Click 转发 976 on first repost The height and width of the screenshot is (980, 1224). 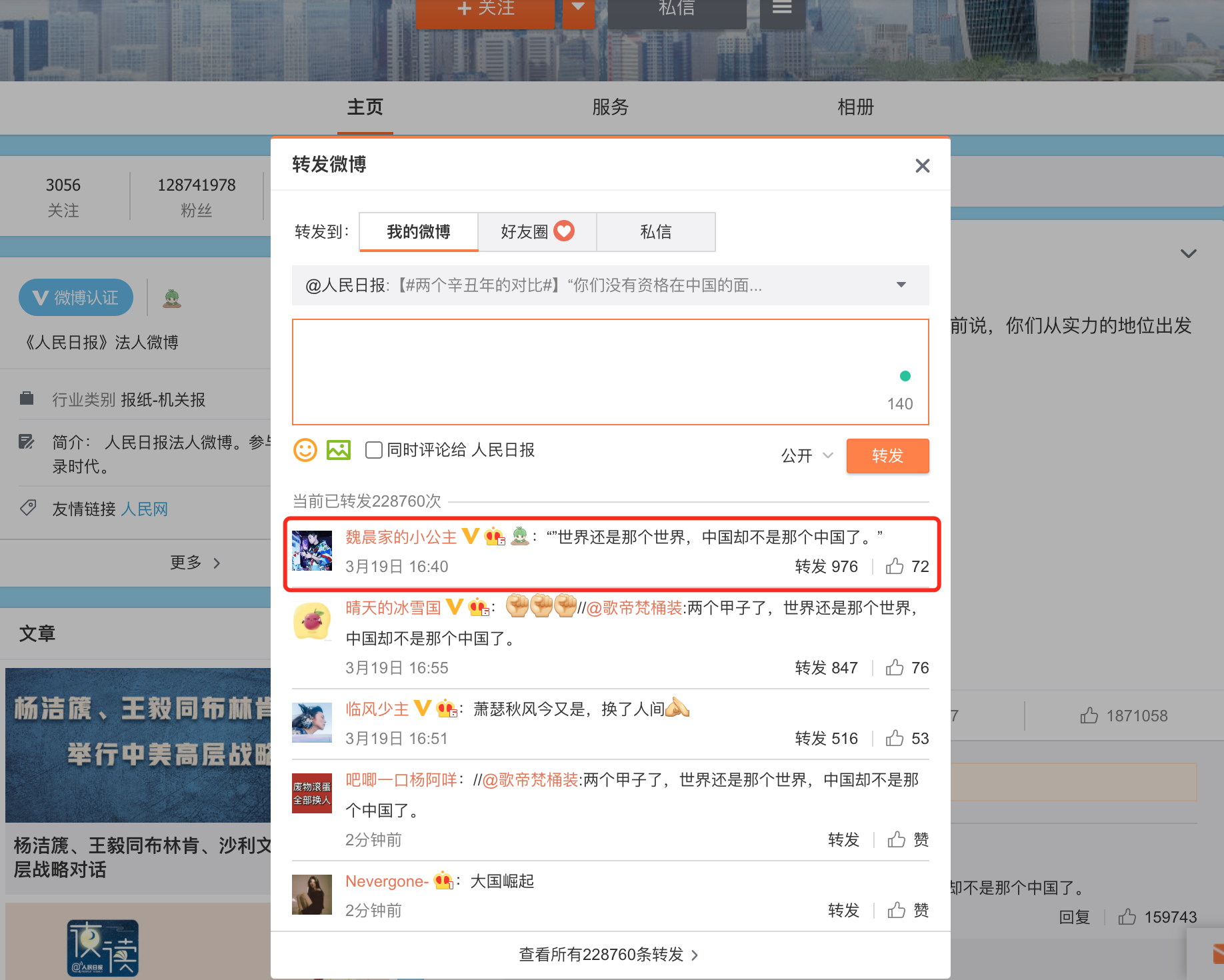tap(826, 566)
